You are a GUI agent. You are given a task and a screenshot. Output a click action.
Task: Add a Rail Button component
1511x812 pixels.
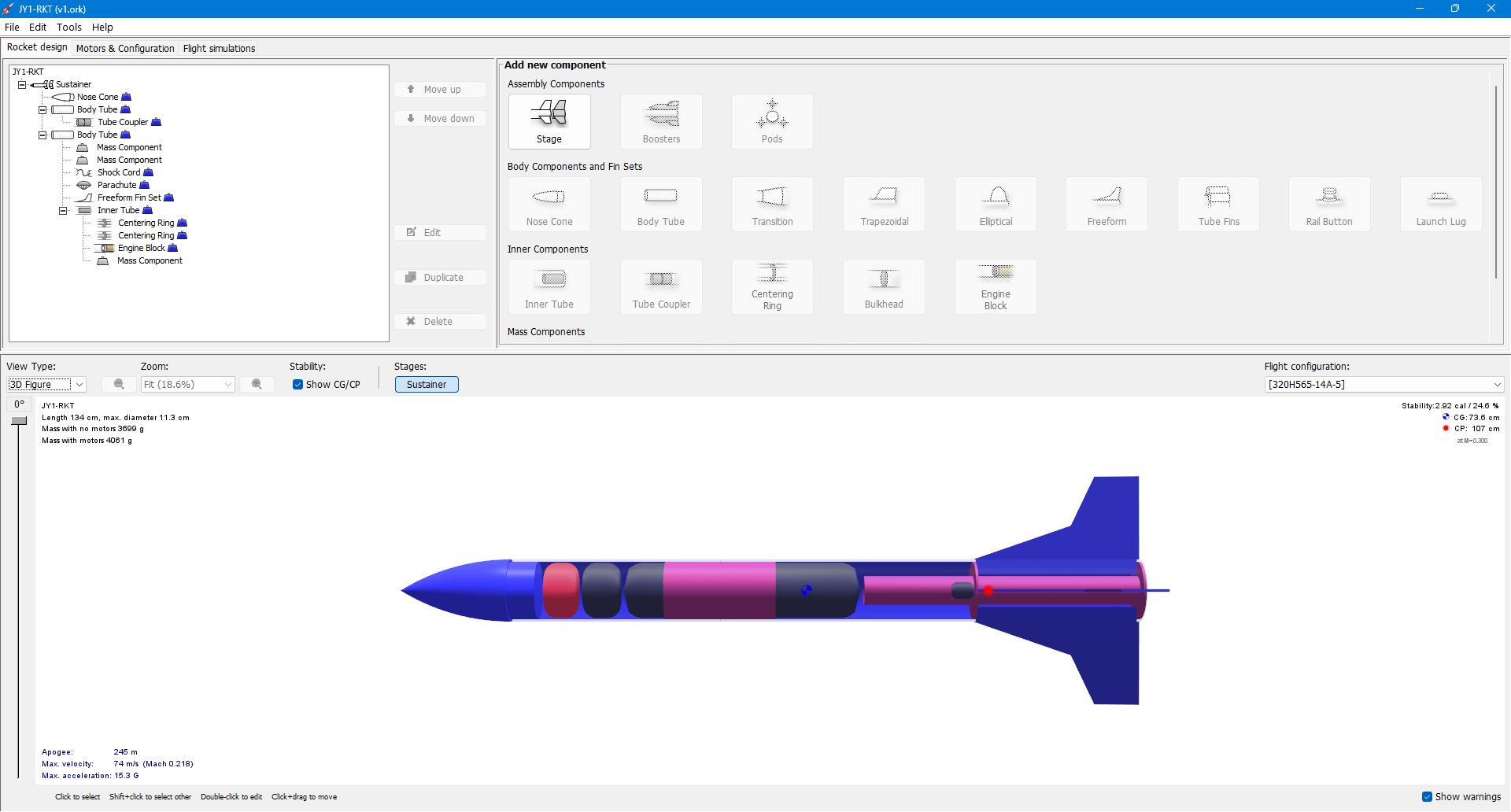point(1329,204)
